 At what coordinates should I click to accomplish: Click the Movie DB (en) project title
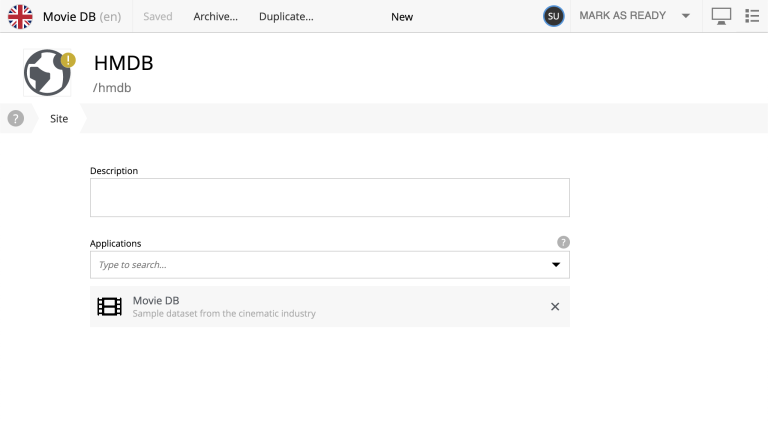pos(82,17)
